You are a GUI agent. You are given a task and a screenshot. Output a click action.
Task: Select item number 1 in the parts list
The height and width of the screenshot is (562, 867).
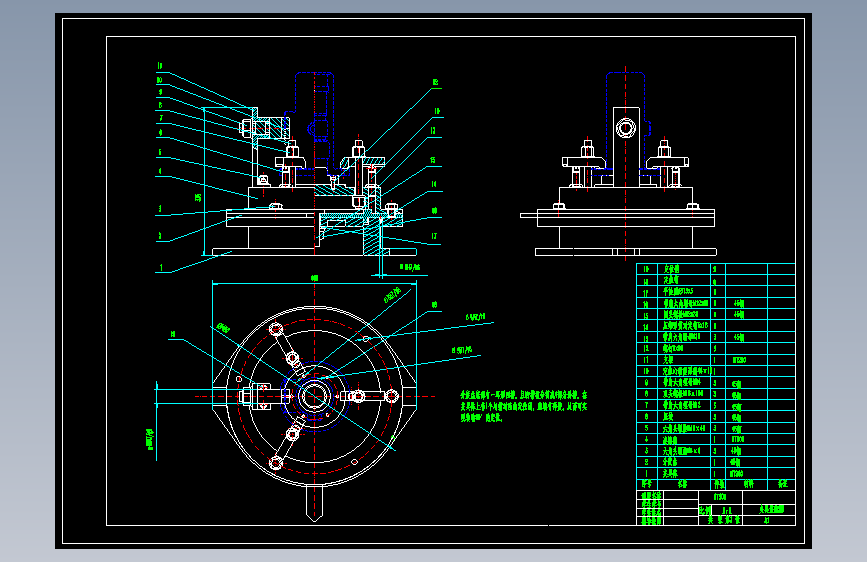646,473
